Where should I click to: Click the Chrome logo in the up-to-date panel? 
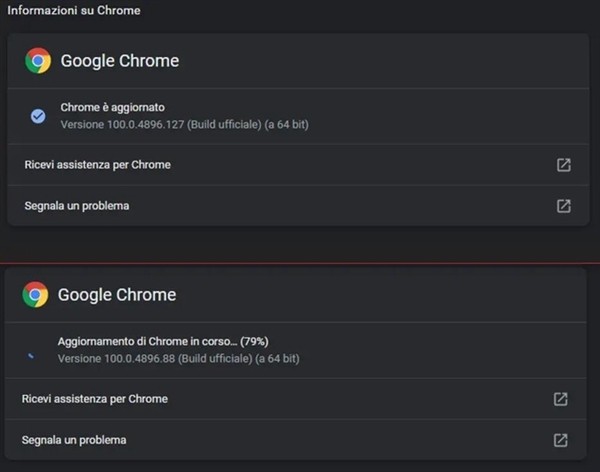point(38,61)
